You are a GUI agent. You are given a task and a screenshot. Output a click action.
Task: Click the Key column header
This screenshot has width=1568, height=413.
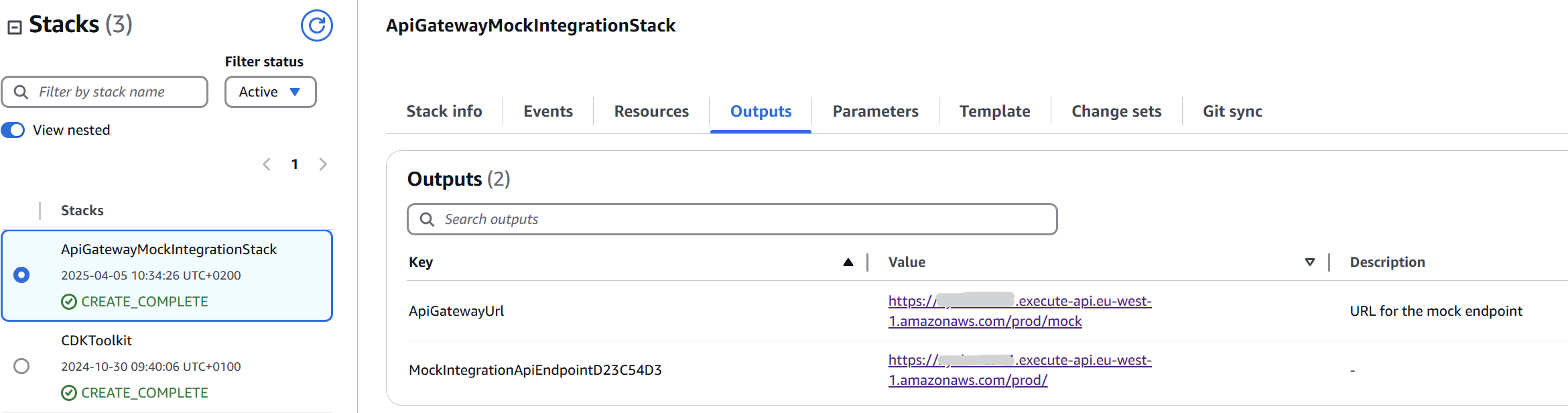(421, 262)
